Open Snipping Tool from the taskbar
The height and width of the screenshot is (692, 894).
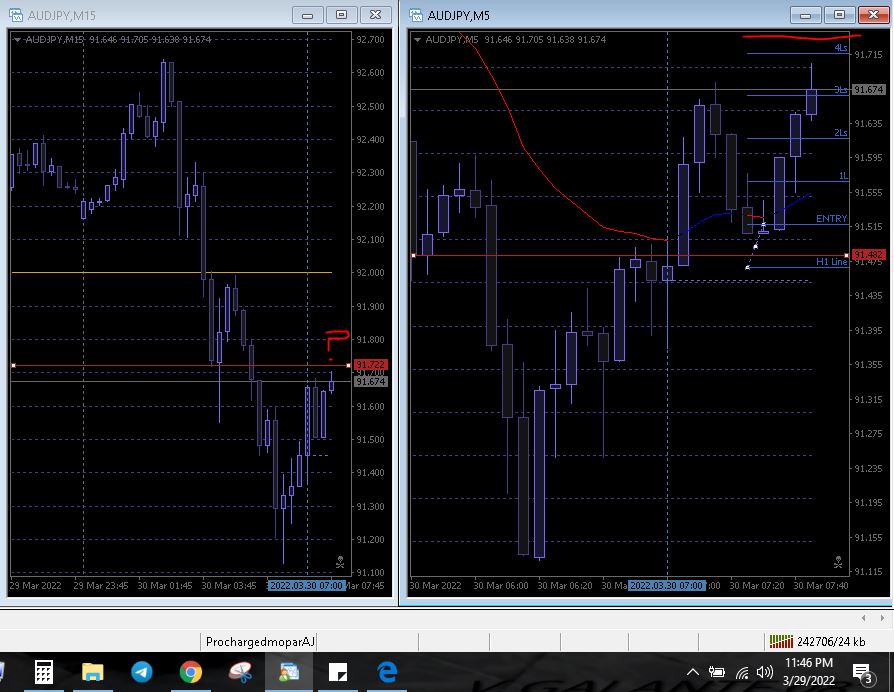click(240, 672)
